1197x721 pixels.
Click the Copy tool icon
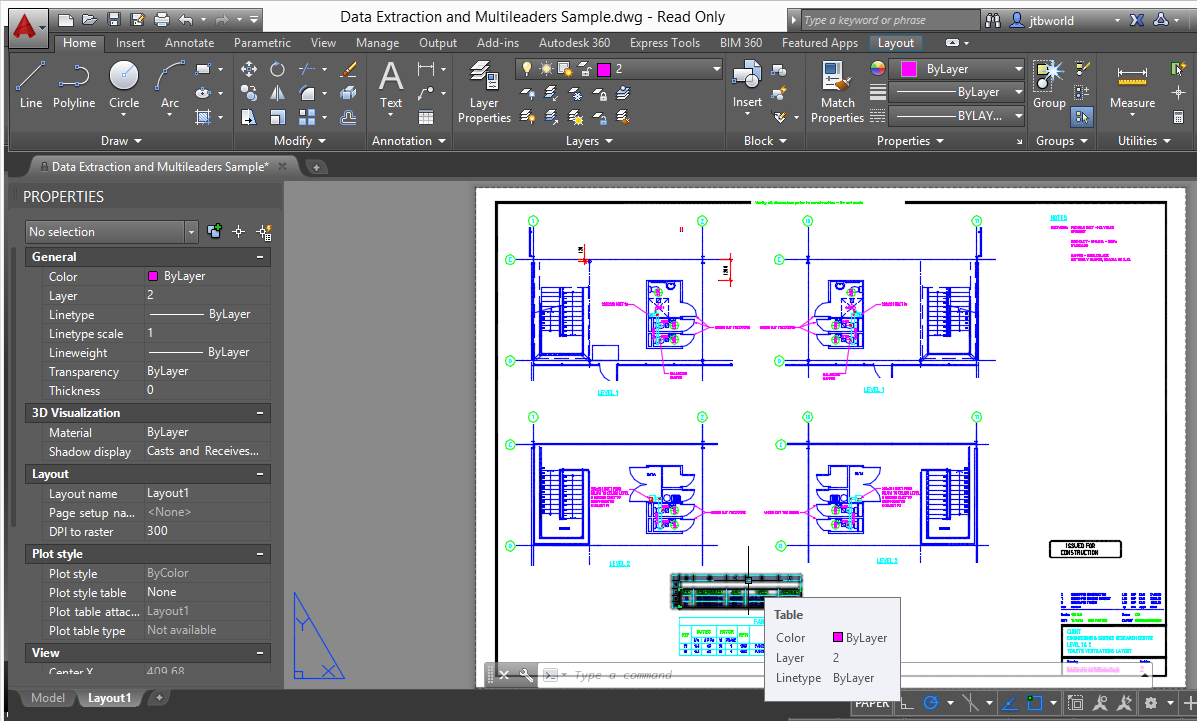pos(249,93)
